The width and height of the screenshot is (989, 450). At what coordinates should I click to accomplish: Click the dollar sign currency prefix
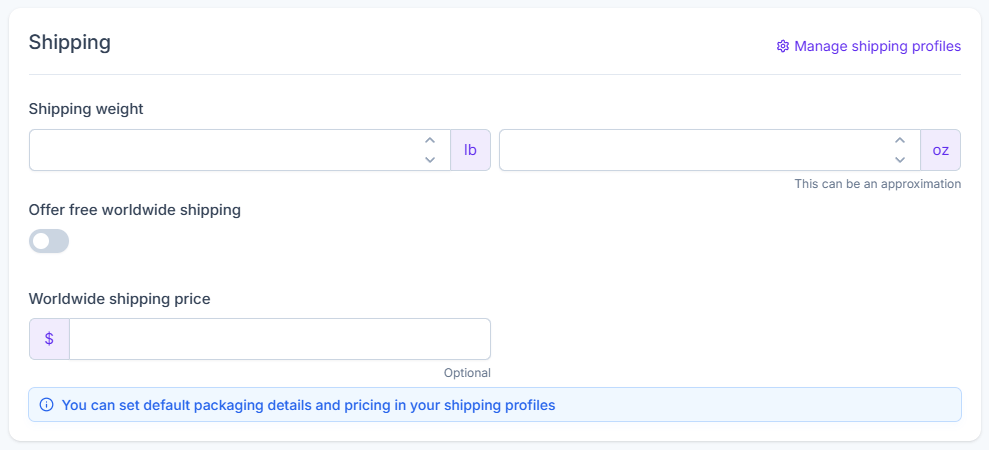coord(49,339)
